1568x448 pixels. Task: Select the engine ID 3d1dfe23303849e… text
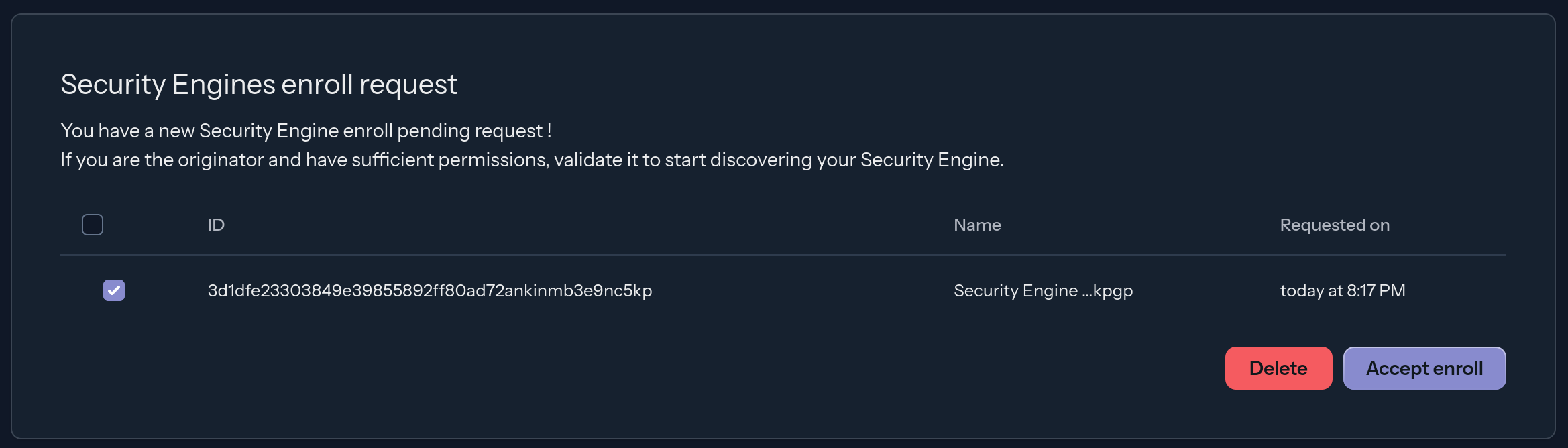pos(429,290)
